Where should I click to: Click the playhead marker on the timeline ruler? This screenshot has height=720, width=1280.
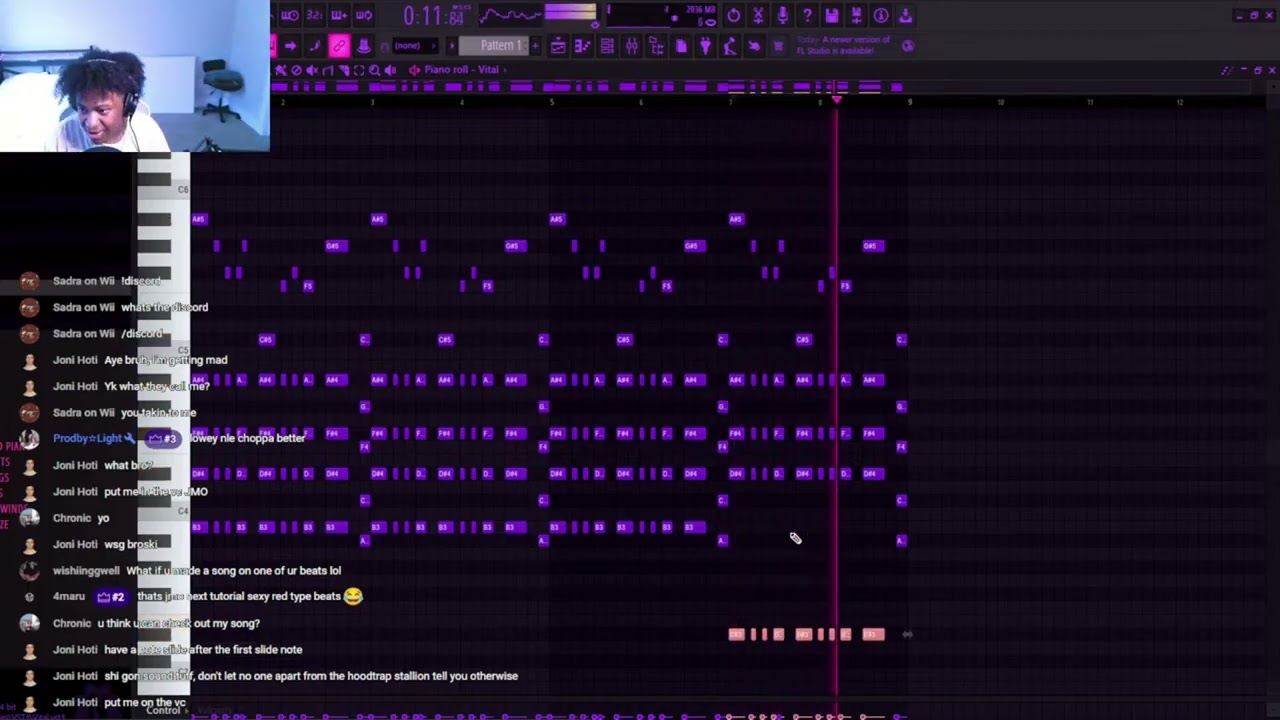coord(837,100)
